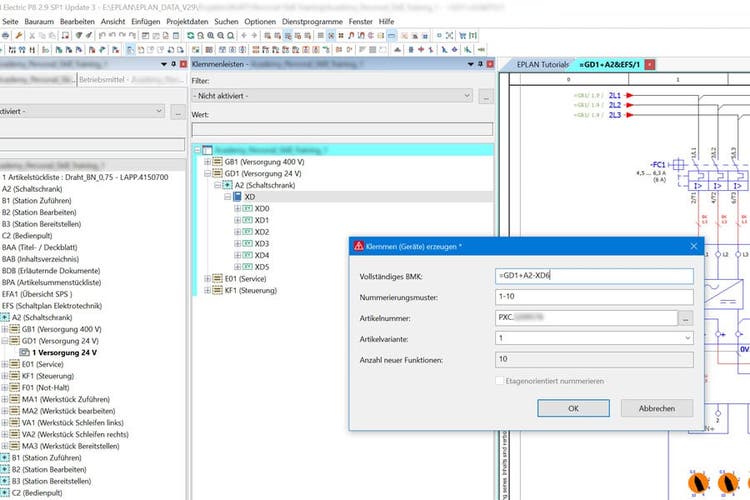This screenshot has height=500, width=750.
Task: Switch to the EPLAN Tutorials tab
Action: coord(542,64)
